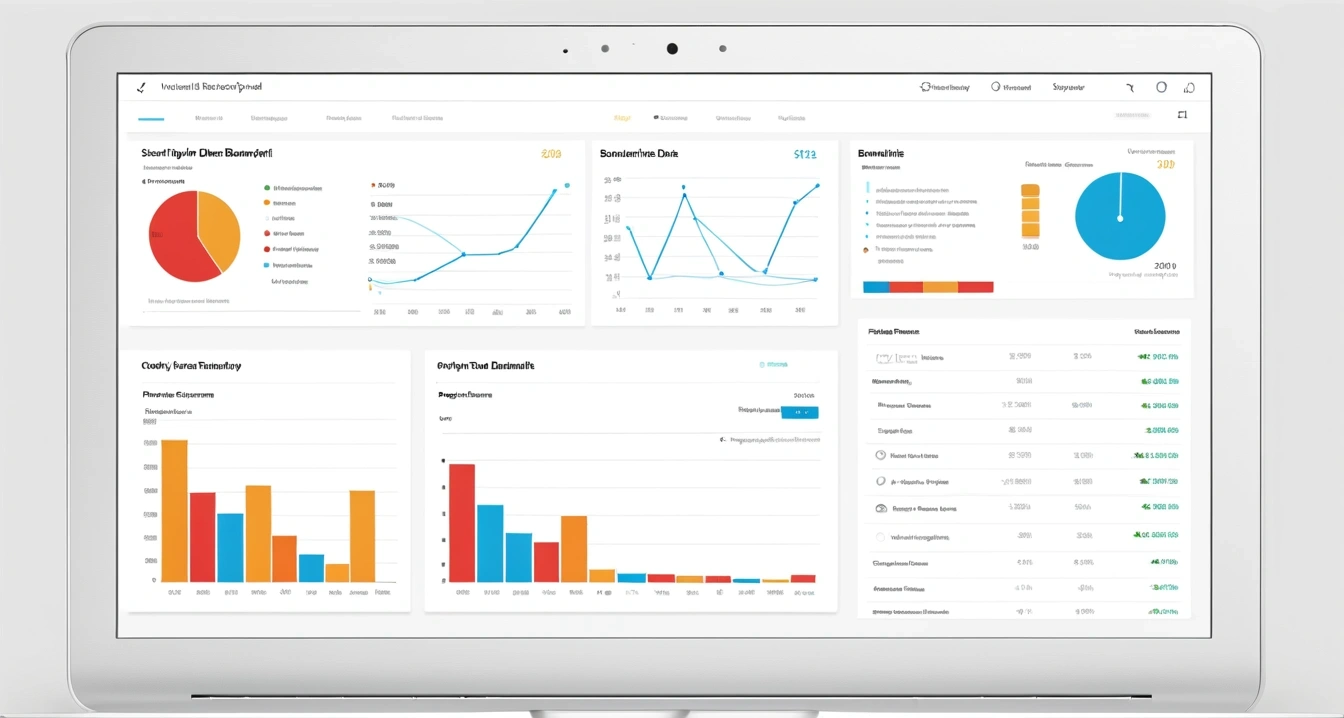Select the faint radio circle in the table's eighth row
The height and width of the screenshot is (718, 1344).
point(880,536)
